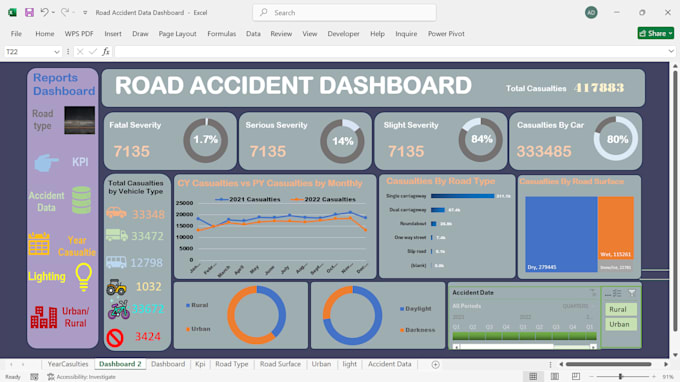
Task: Clear the Accident Date timeline filter
Action: tap(593, 293)
